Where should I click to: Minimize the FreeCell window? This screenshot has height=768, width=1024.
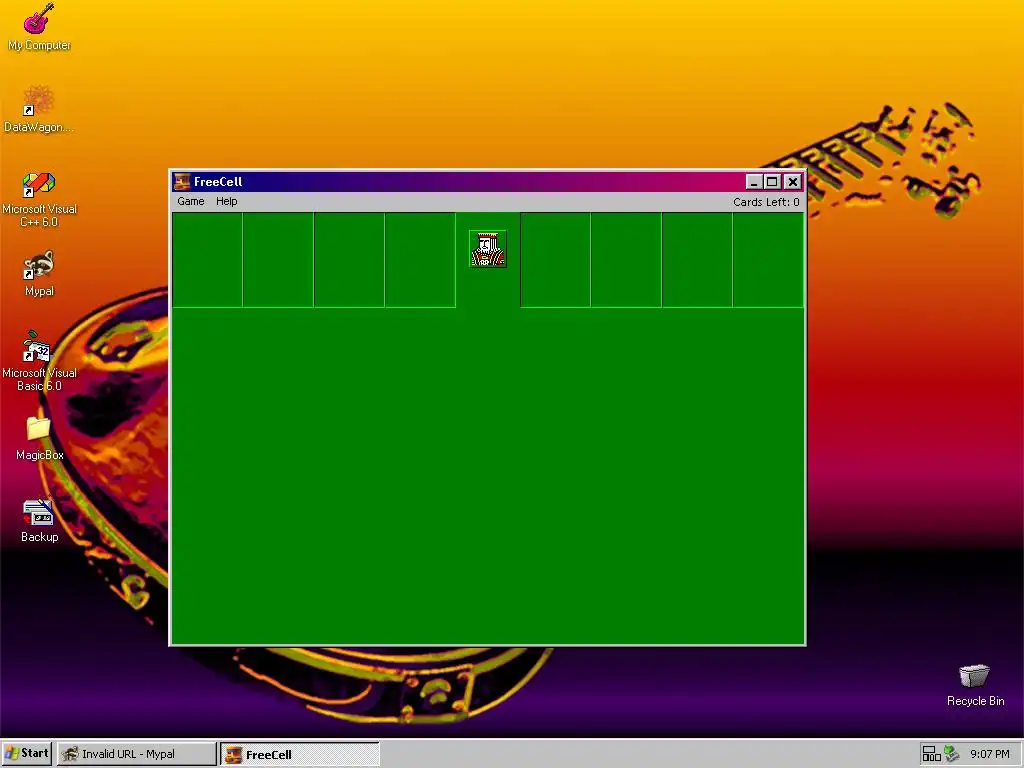click(x=754, y=182)
